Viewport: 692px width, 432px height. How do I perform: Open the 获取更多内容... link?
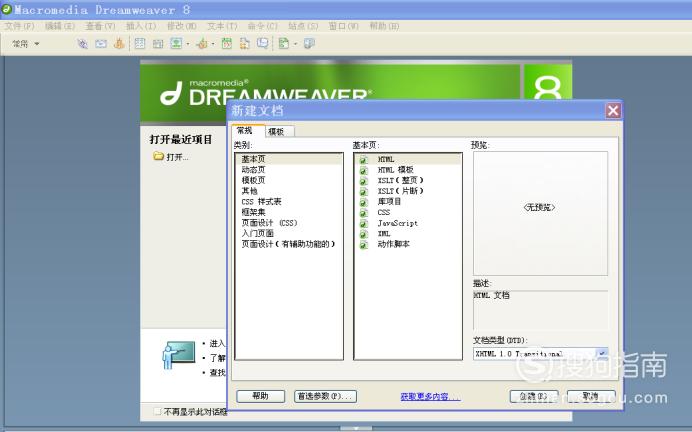point(430,396)
